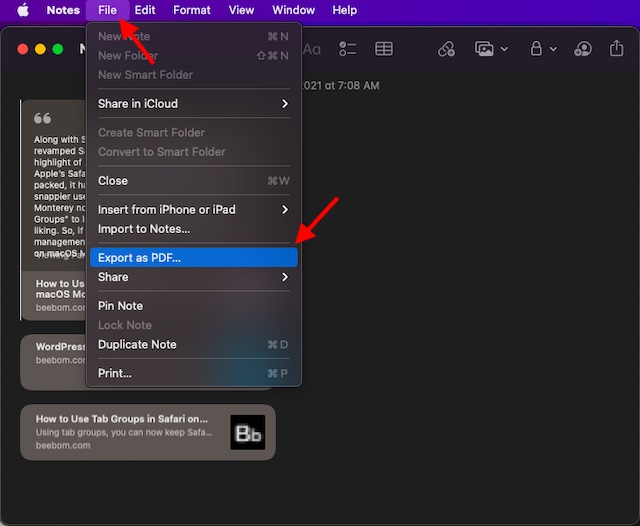
Task: Open the Notes app menu
Action: pyautogui.click(x=63, y=10)
